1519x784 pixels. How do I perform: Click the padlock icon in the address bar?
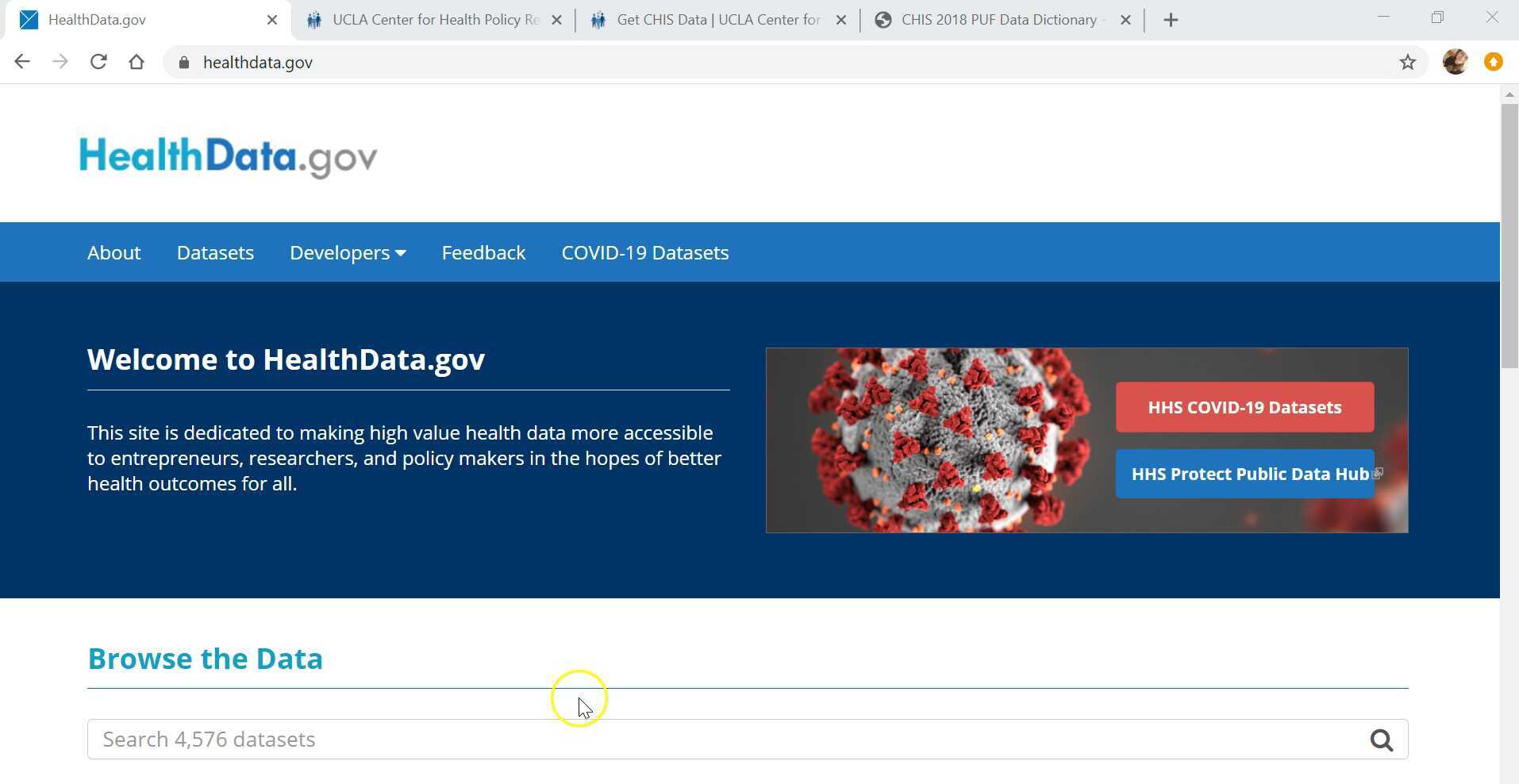183,62
